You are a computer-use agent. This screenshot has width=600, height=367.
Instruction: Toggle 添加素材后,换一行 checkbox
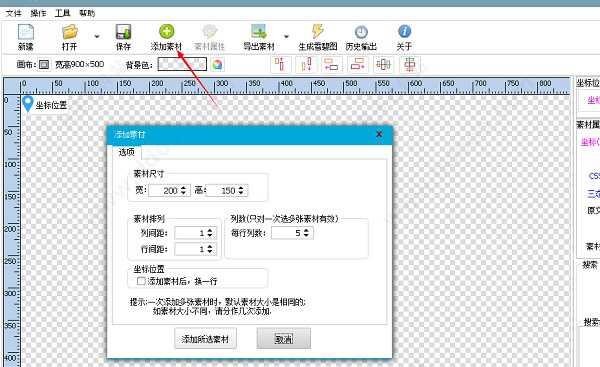[141, 281]
